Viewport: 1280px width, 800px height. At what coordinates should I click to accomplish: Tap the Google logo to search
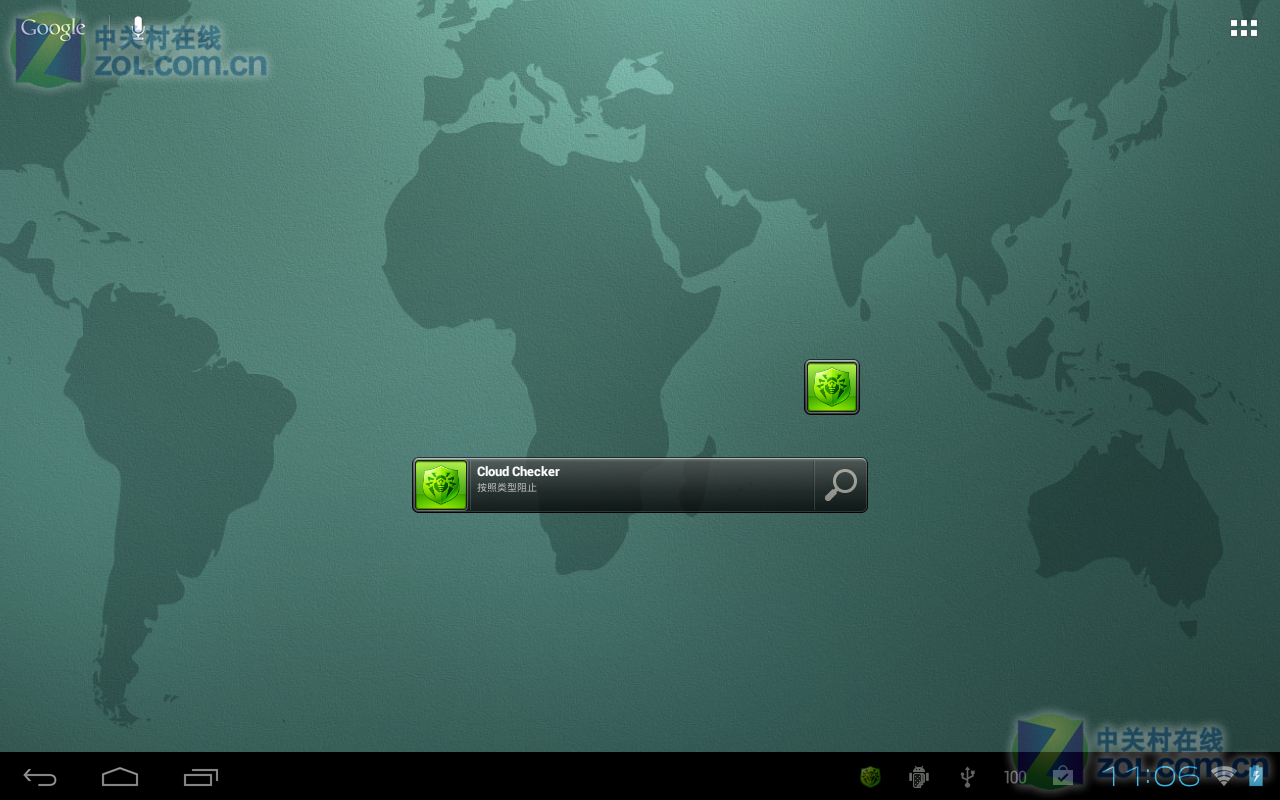[x=51, y=27]
